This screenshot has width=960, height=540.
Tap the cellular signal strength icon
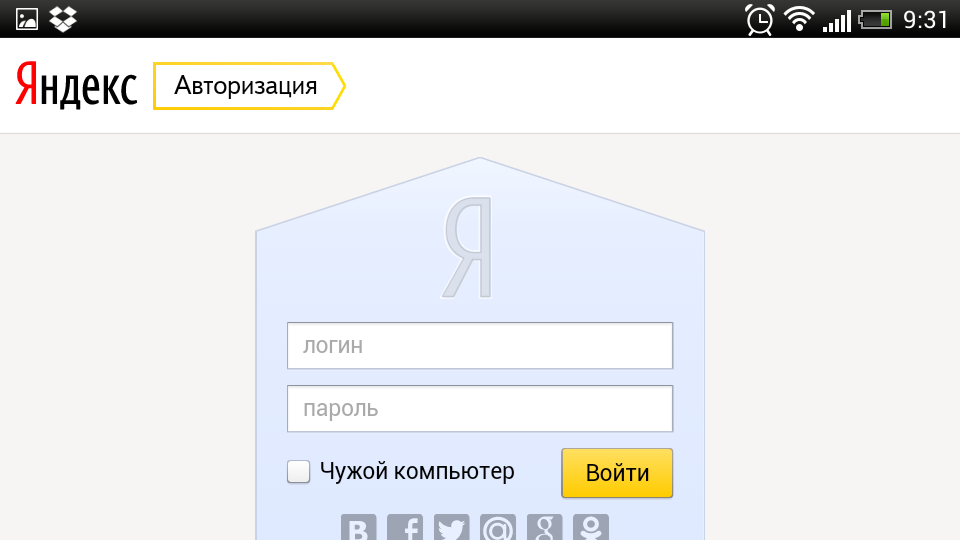coord(836,19)
